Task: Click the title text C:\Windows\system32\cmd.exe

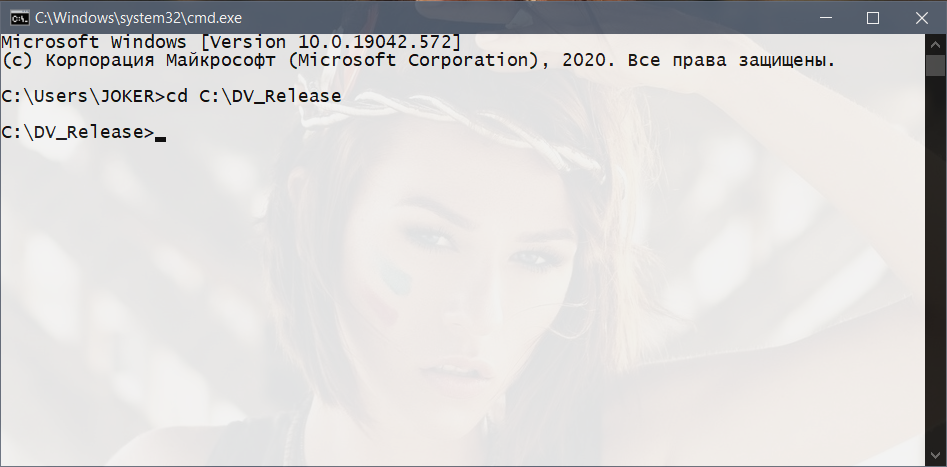Action: click(138, 18)
